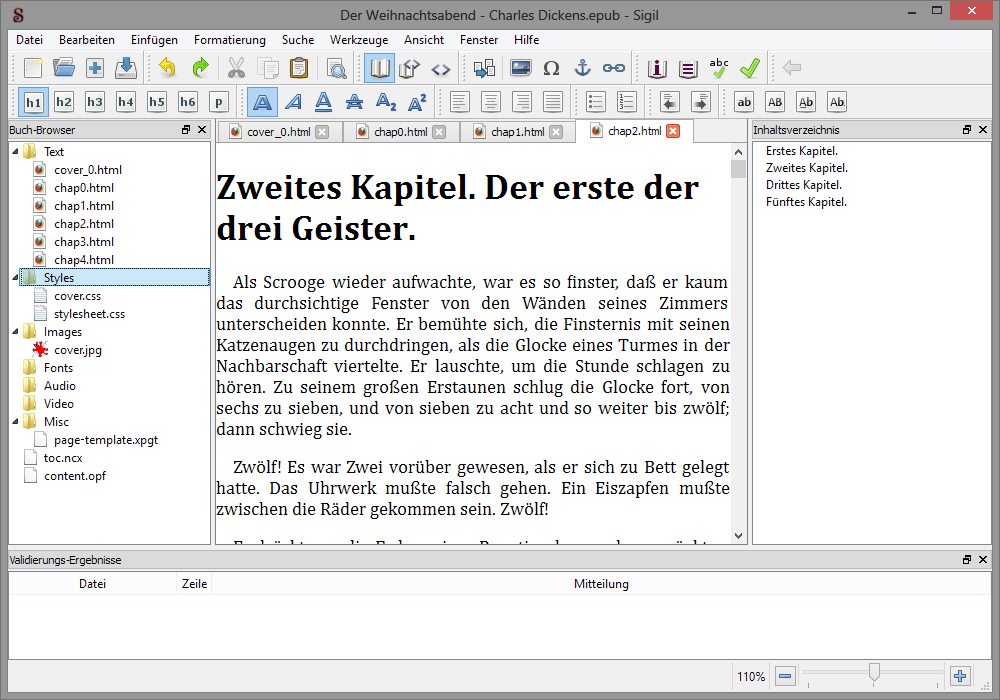Switch to the cover_0.html tab

[279, 132]
